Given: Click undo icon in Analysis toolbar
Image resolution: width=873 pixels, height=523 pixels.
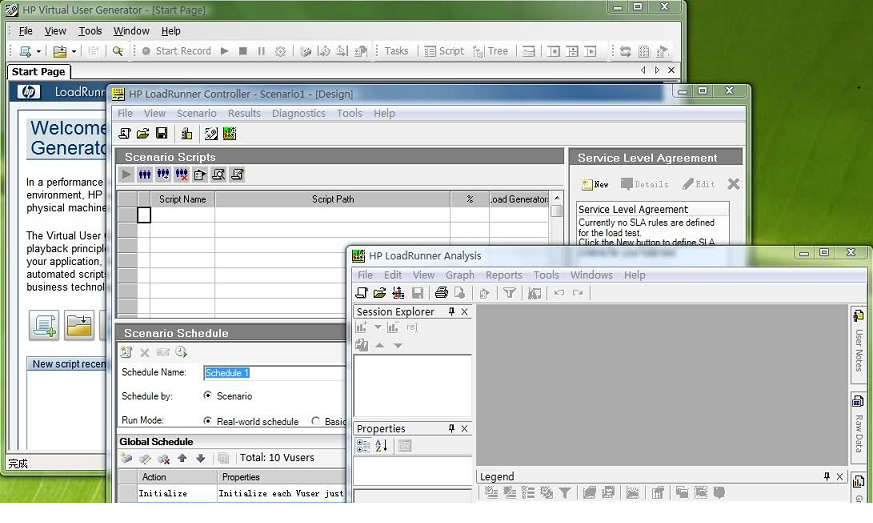Looking at the screenshot, I should [x=559, y=293].
